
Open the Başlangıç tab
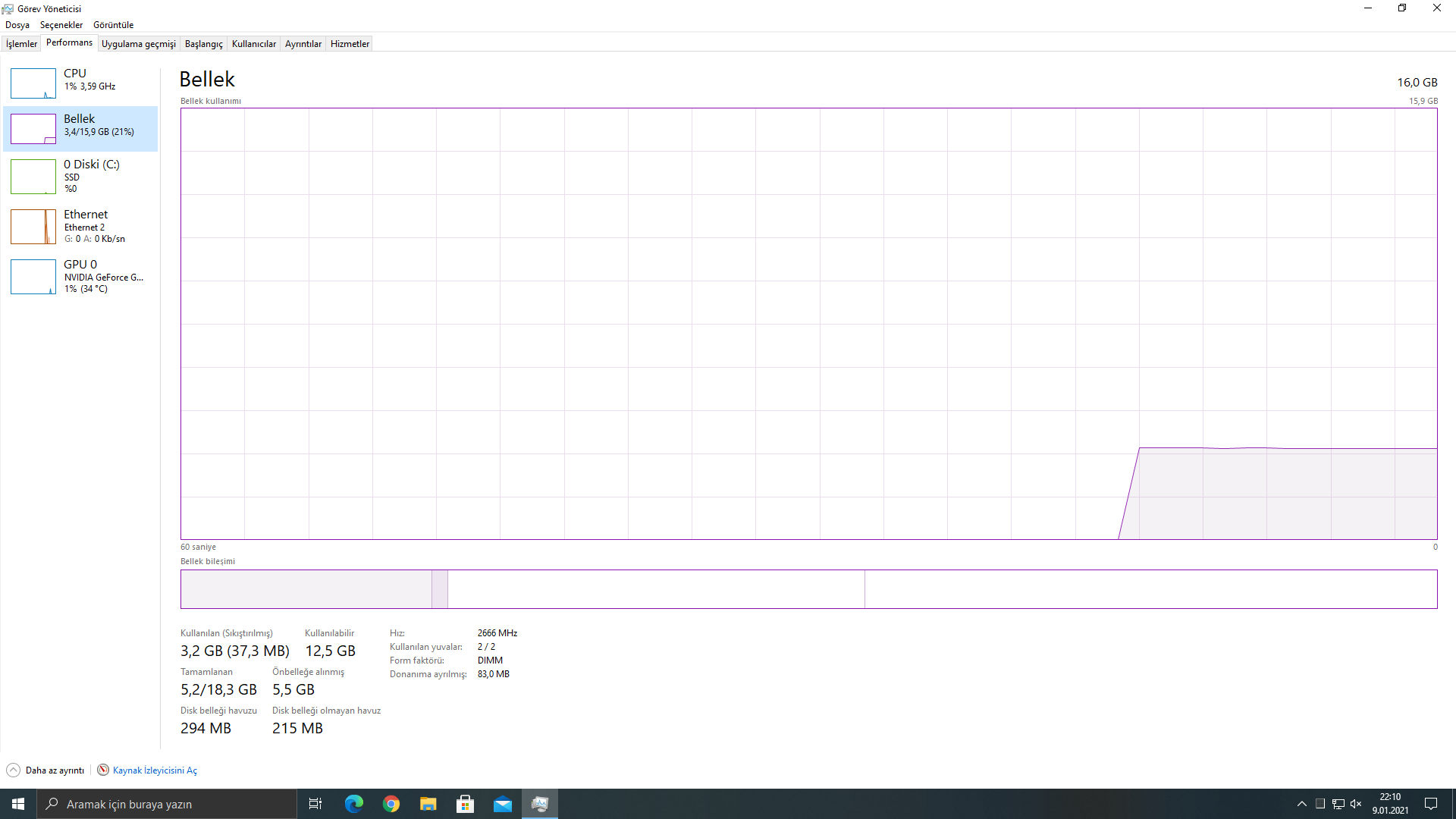click(203, 44)
